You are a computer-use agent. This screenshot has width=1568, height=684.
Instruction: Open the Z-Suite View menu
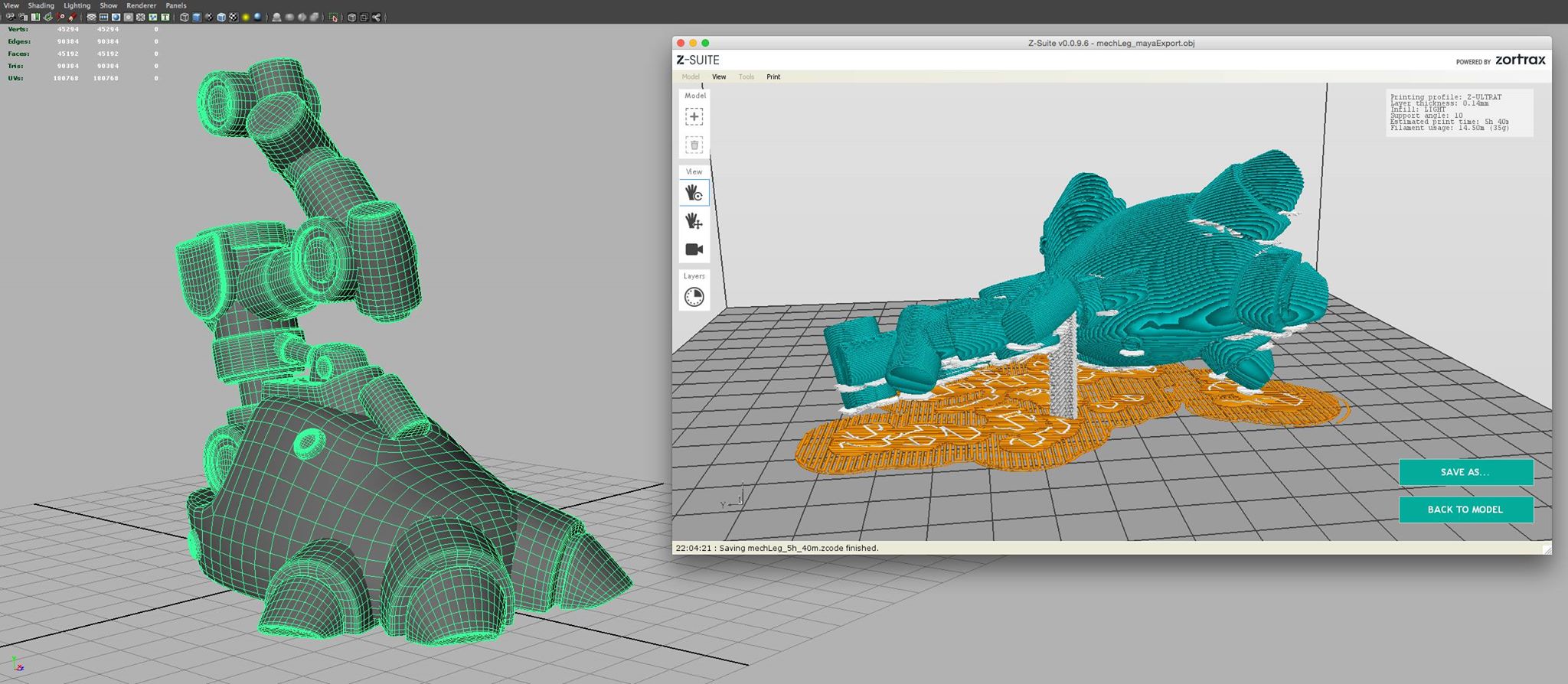pos(719,77)
